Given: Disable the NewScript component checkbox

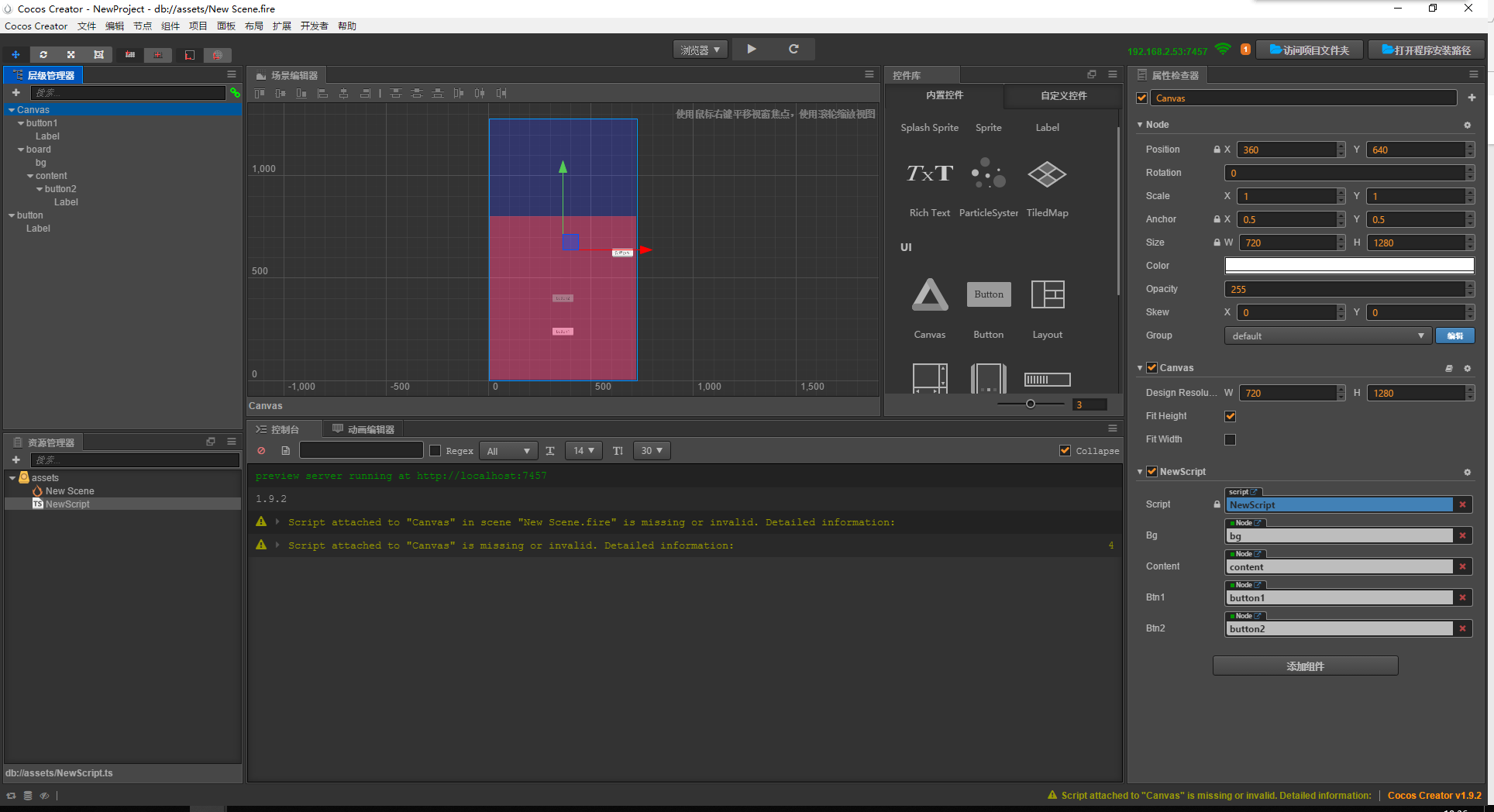Looking at the screenshot, I should pos(1152,472).
